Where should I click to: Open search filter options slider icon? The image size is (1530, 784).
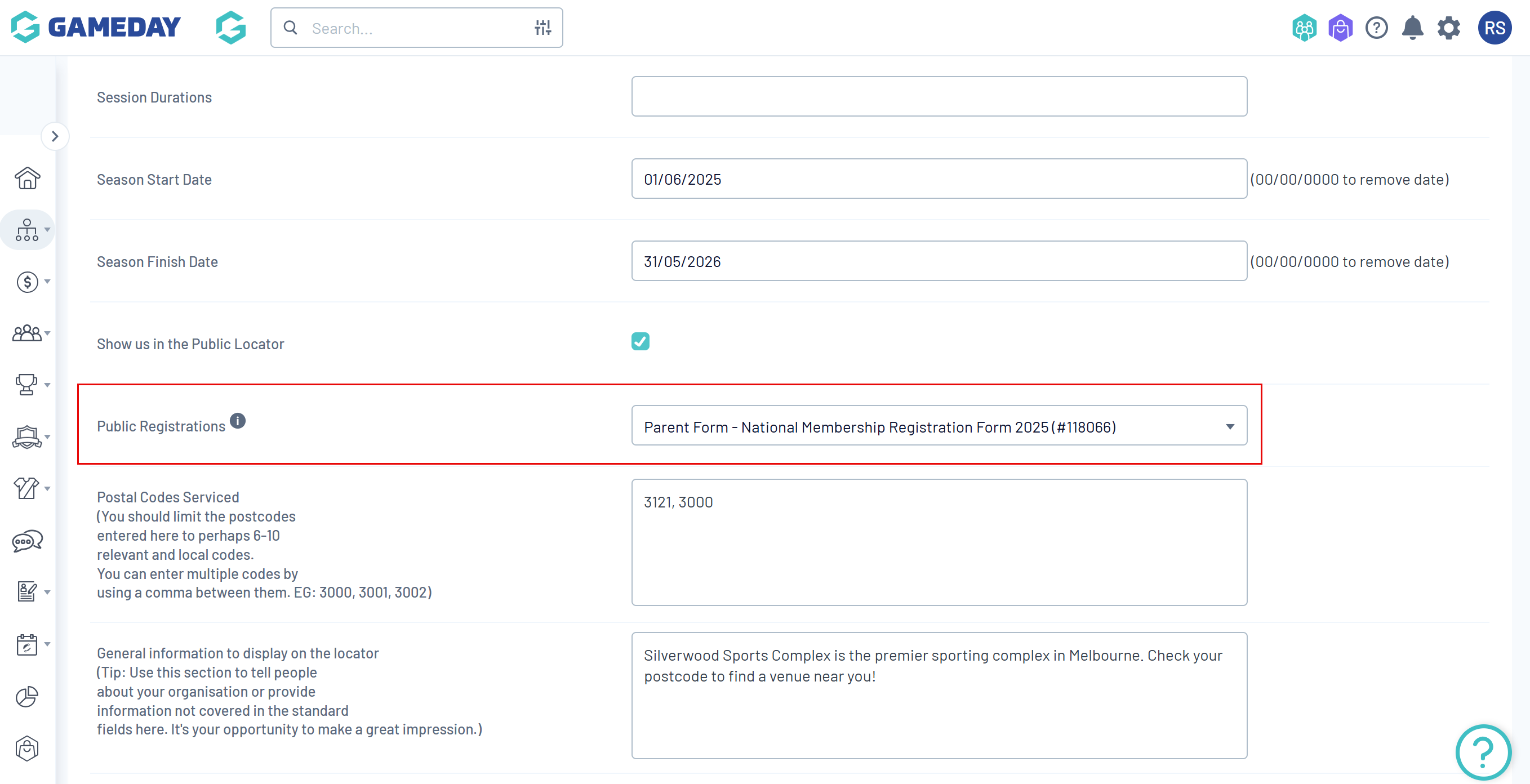pyautogui.click(x=542, y=28)
